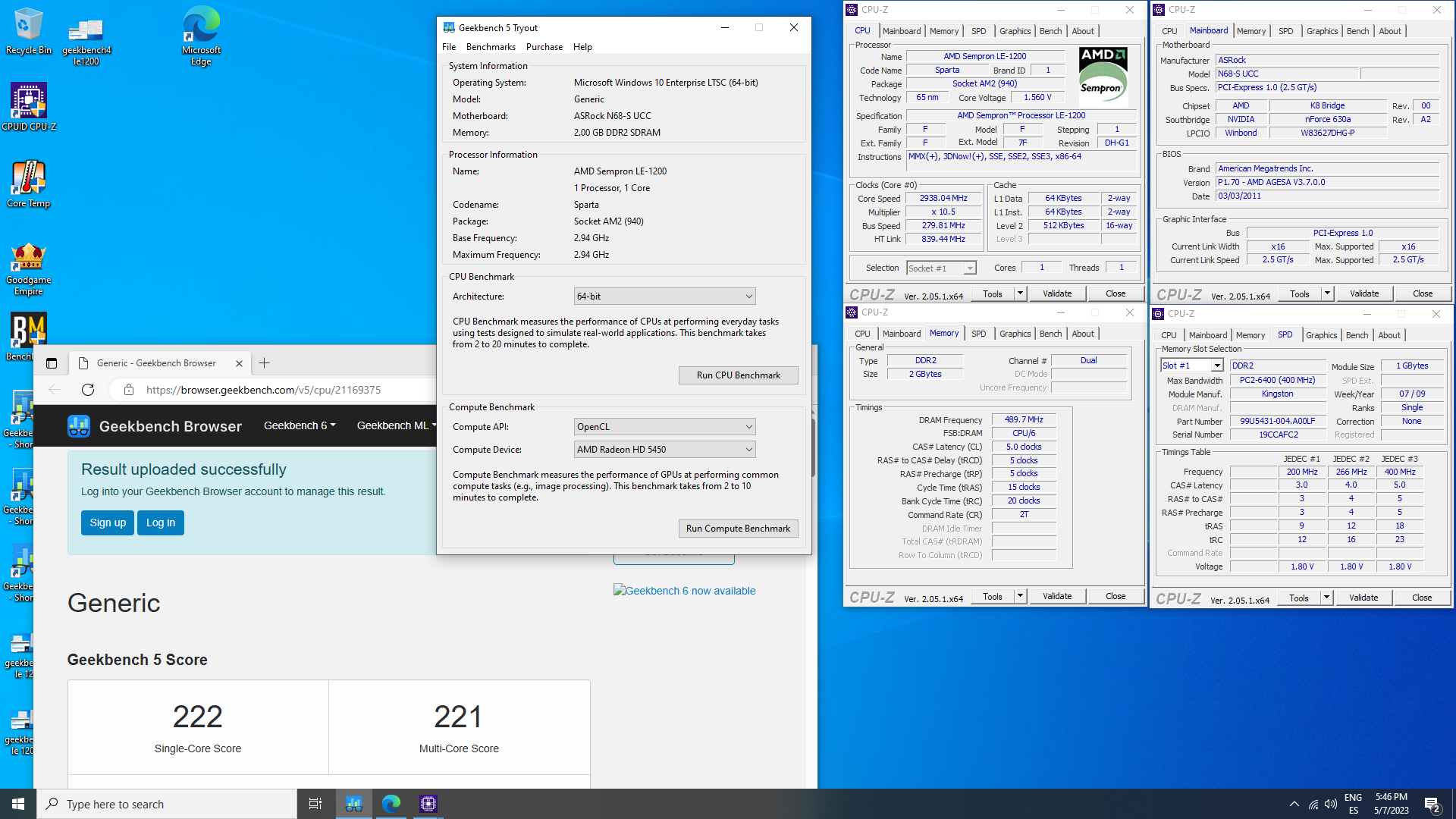Open Geekbench 6 now available link
1456x819 pixels.
(684, 591)
